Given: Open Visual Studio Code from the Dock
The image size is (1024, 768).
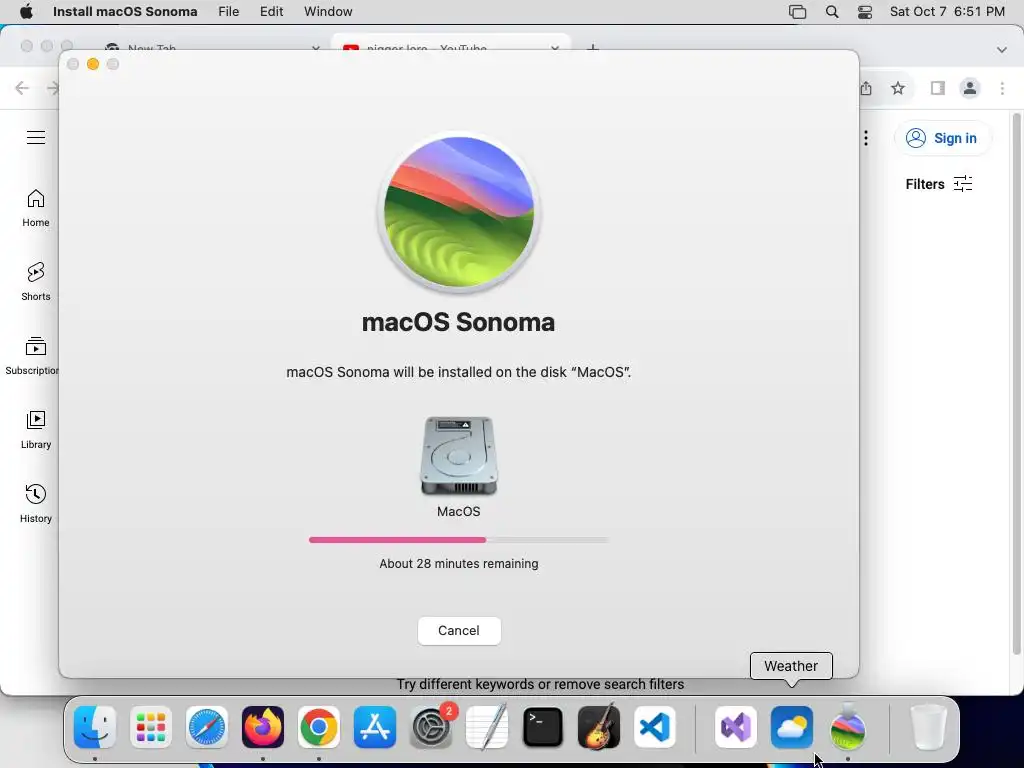Looking at the screenshot, I should 654,727.
